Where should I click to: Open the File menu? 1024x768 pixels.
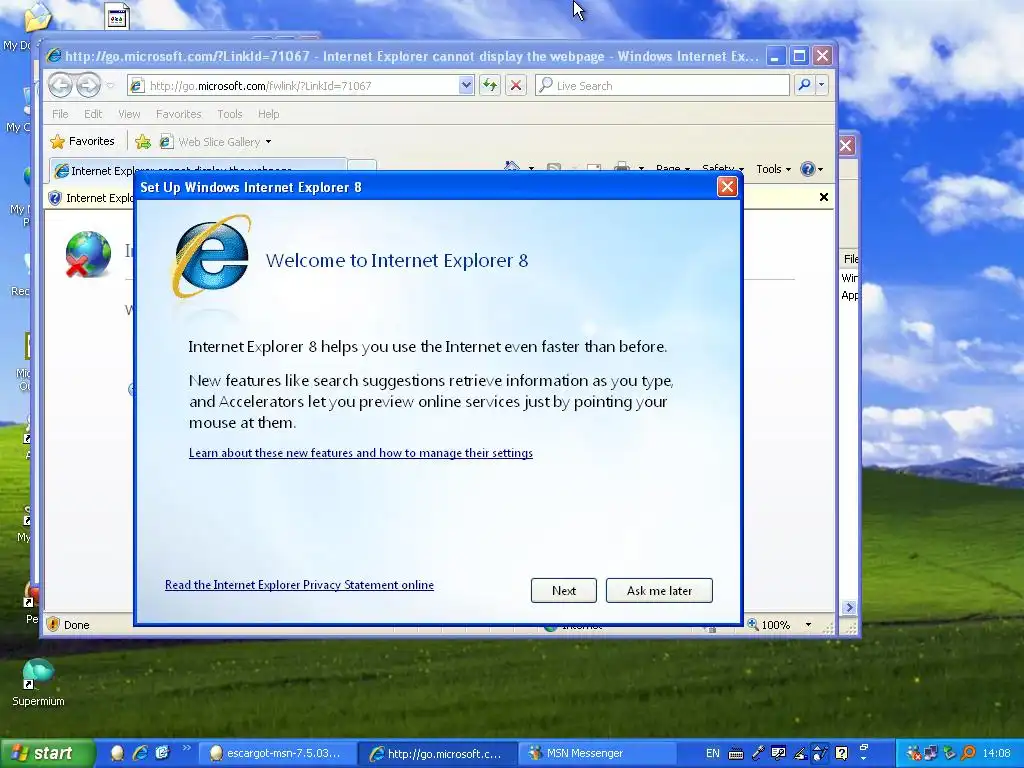pos(60,114)
